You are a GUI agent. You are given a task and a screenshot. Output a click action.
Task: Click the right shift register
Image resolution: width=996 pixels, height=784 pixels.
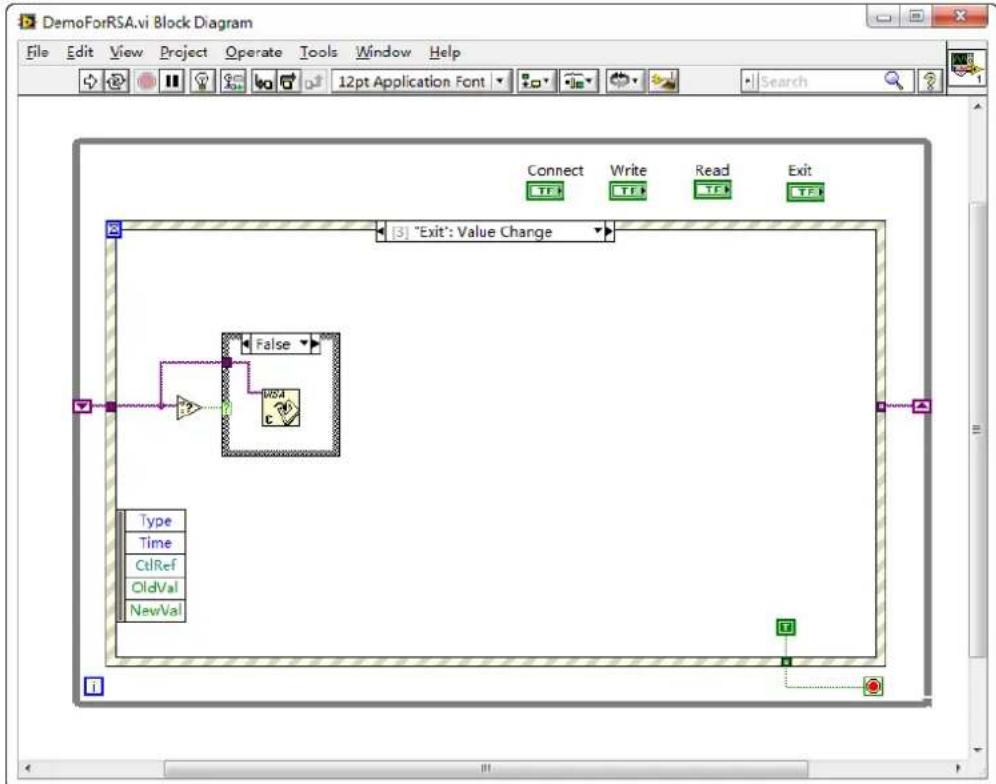pos(922,405)
